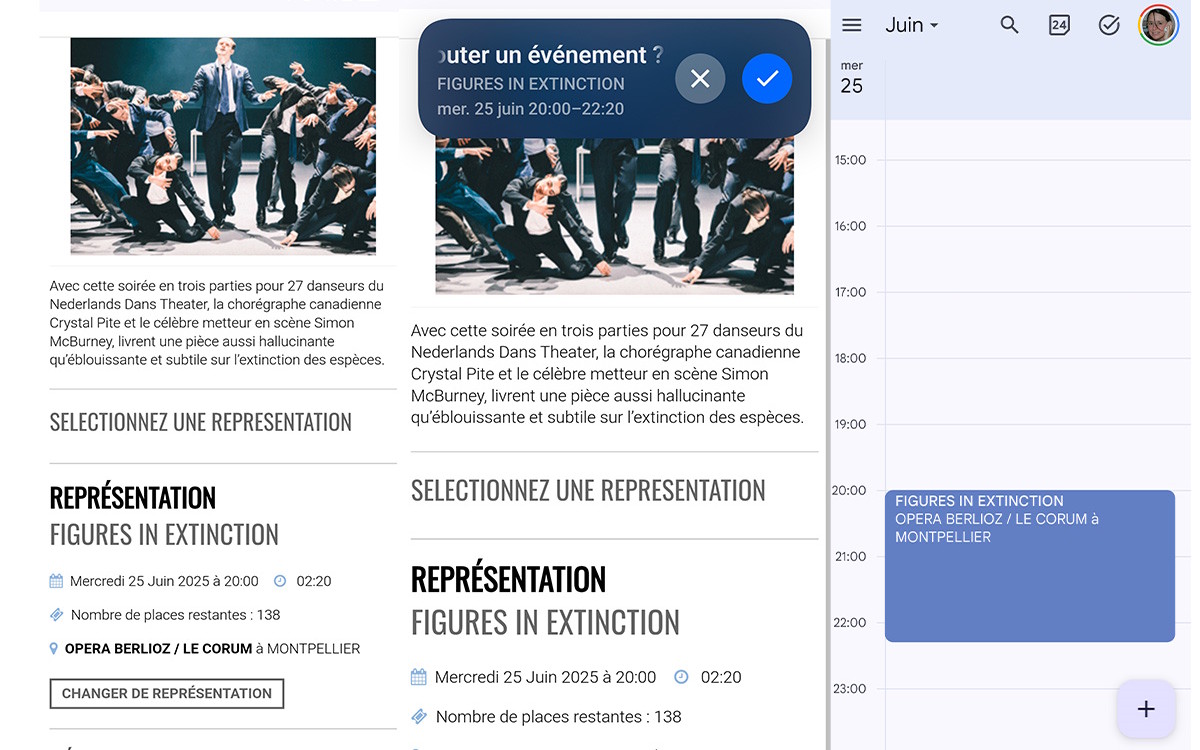Click CHANGER DE REPRÉSENTATION button
The width and height of the screenshot is (1200, 750).
click(167, 693)
